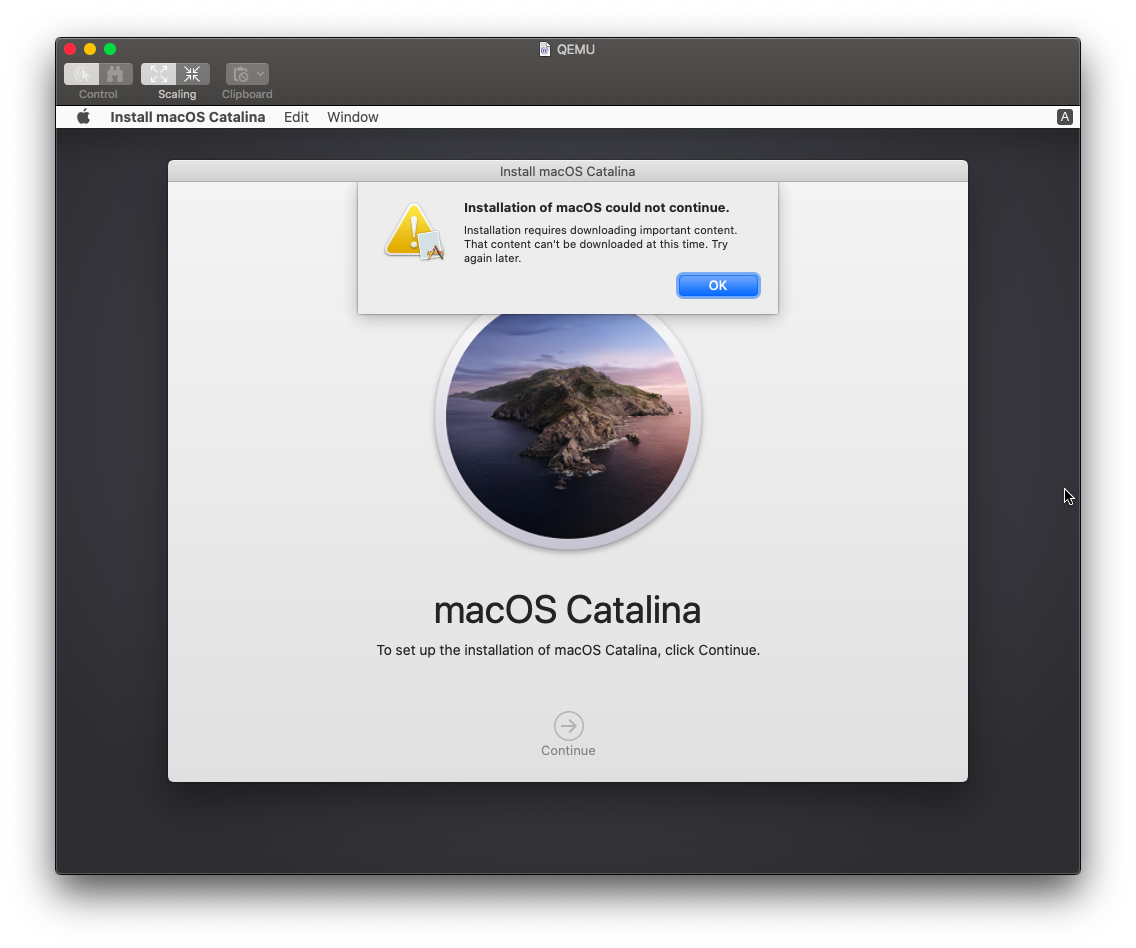Open the Apple menu
Viewport: 1136px width, 948px height.
point(83,117)
